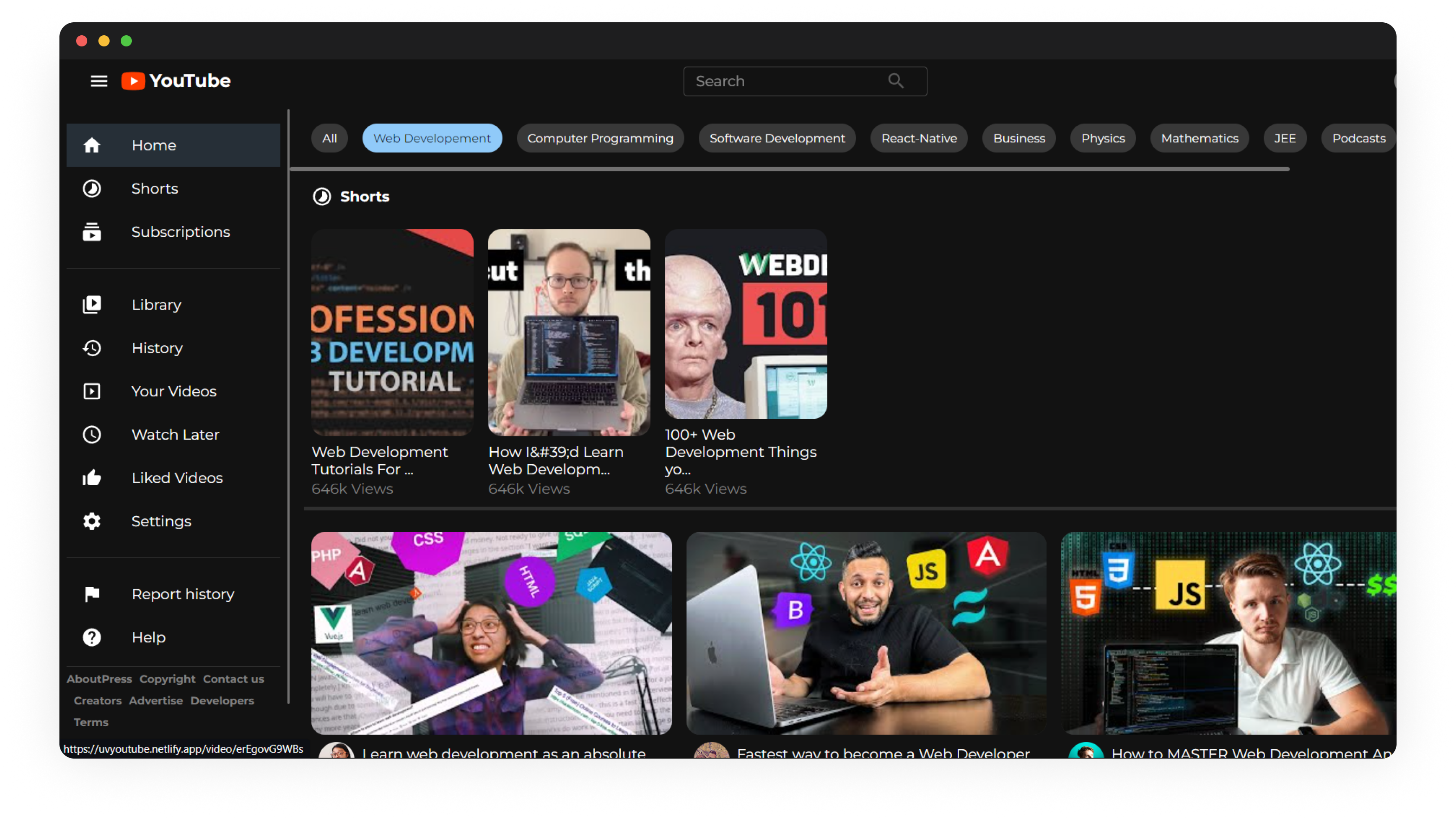
Task: Select the React-Native chip
Action: click(919, 138)
